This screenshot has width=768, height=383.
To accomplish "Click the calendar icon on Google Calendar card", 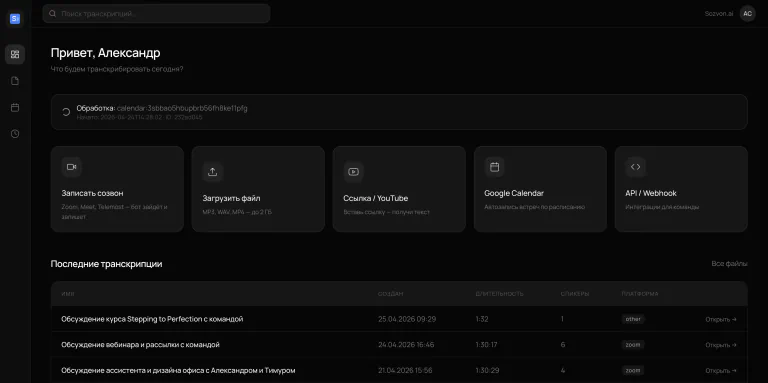I will click(x=495, y=167).
